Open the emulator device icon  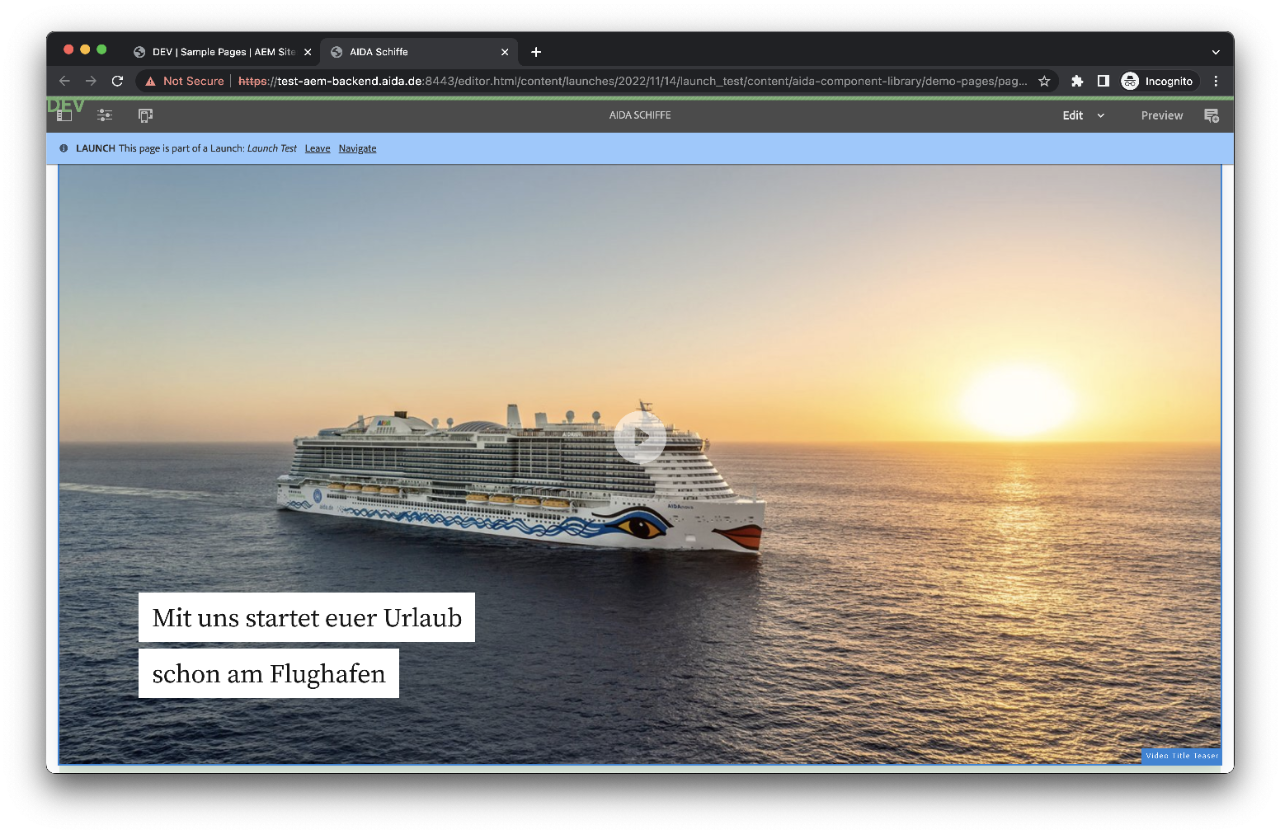(x=145, y=116)
